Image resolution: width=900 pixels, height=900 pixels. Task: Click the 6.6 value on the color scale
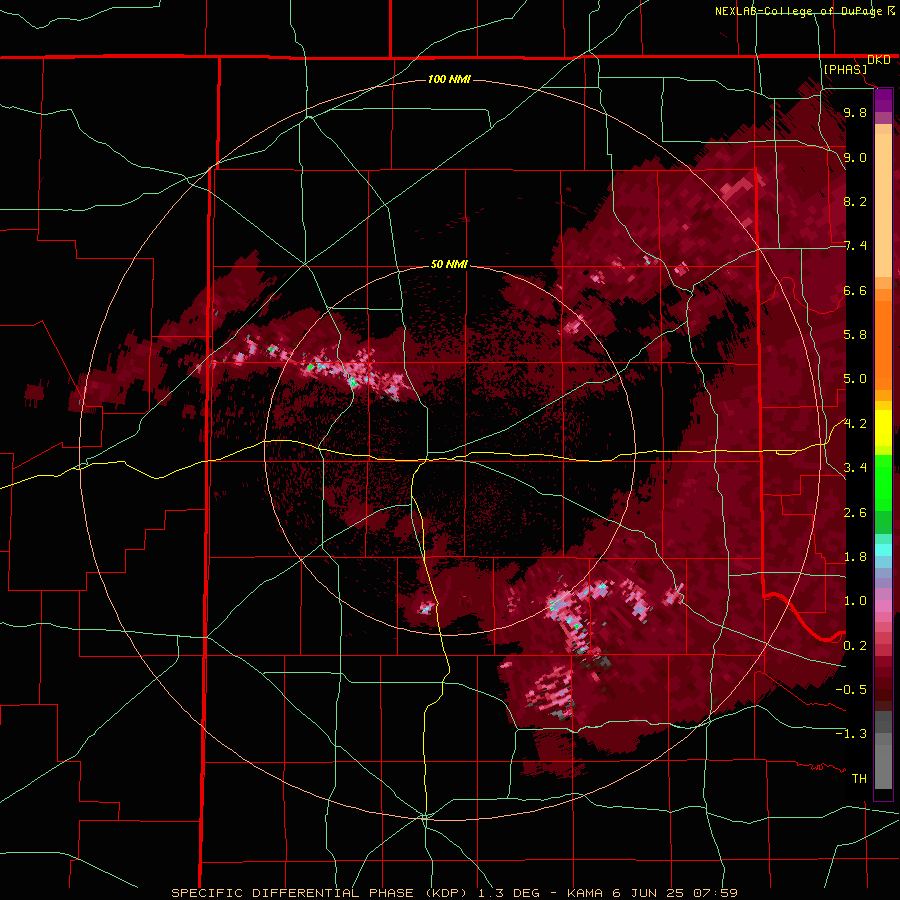pyautogui.click(x=855, y=290)
